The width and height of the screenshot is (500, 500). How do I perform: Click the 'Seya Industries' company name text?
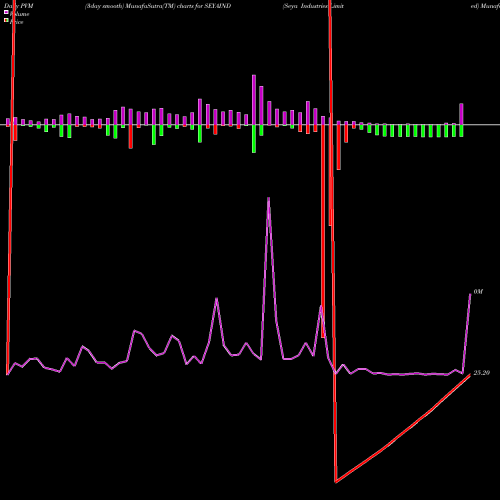coord(306,6)
